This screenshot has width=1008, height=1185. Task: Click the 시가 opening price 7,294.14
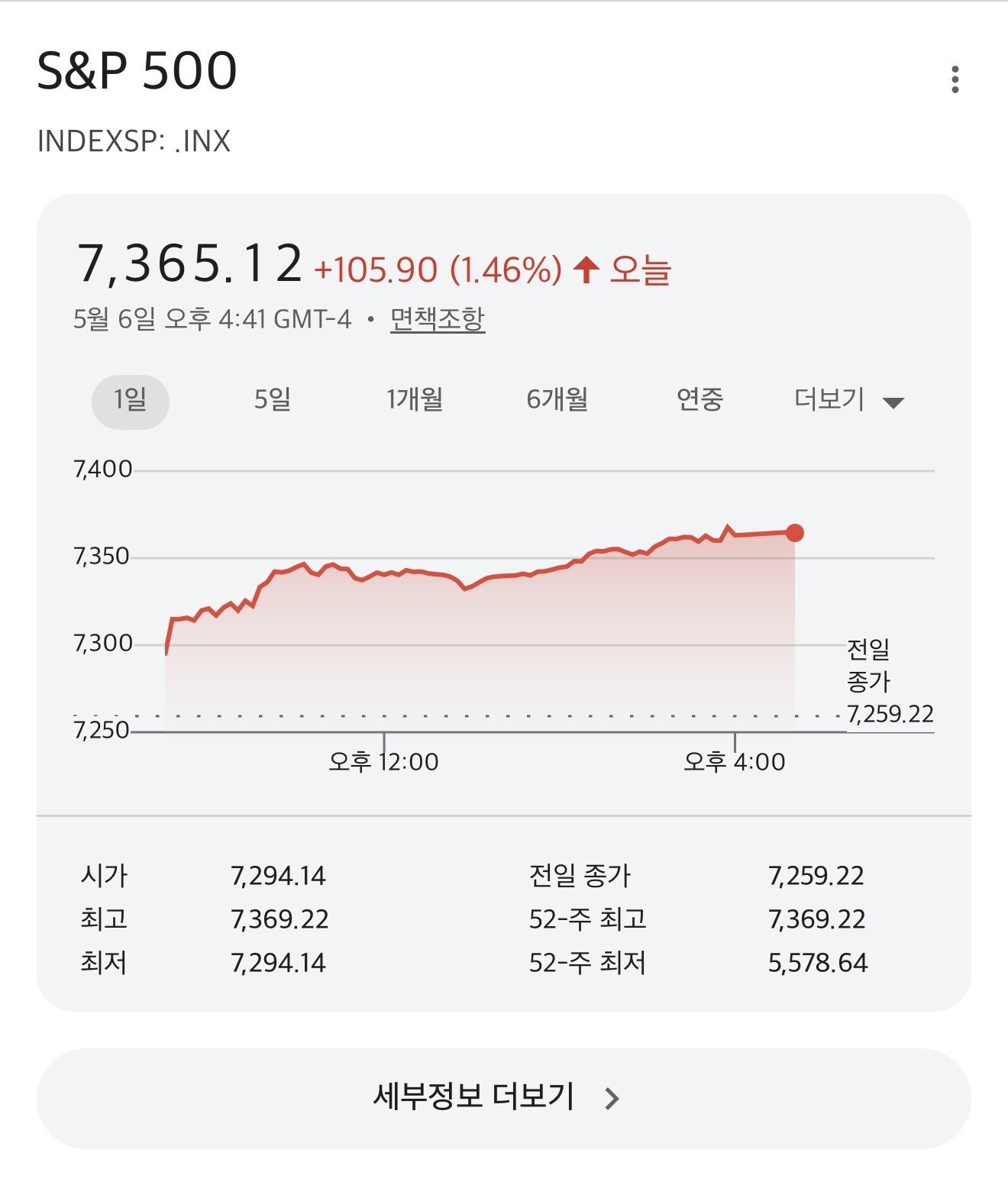(279, 876)
